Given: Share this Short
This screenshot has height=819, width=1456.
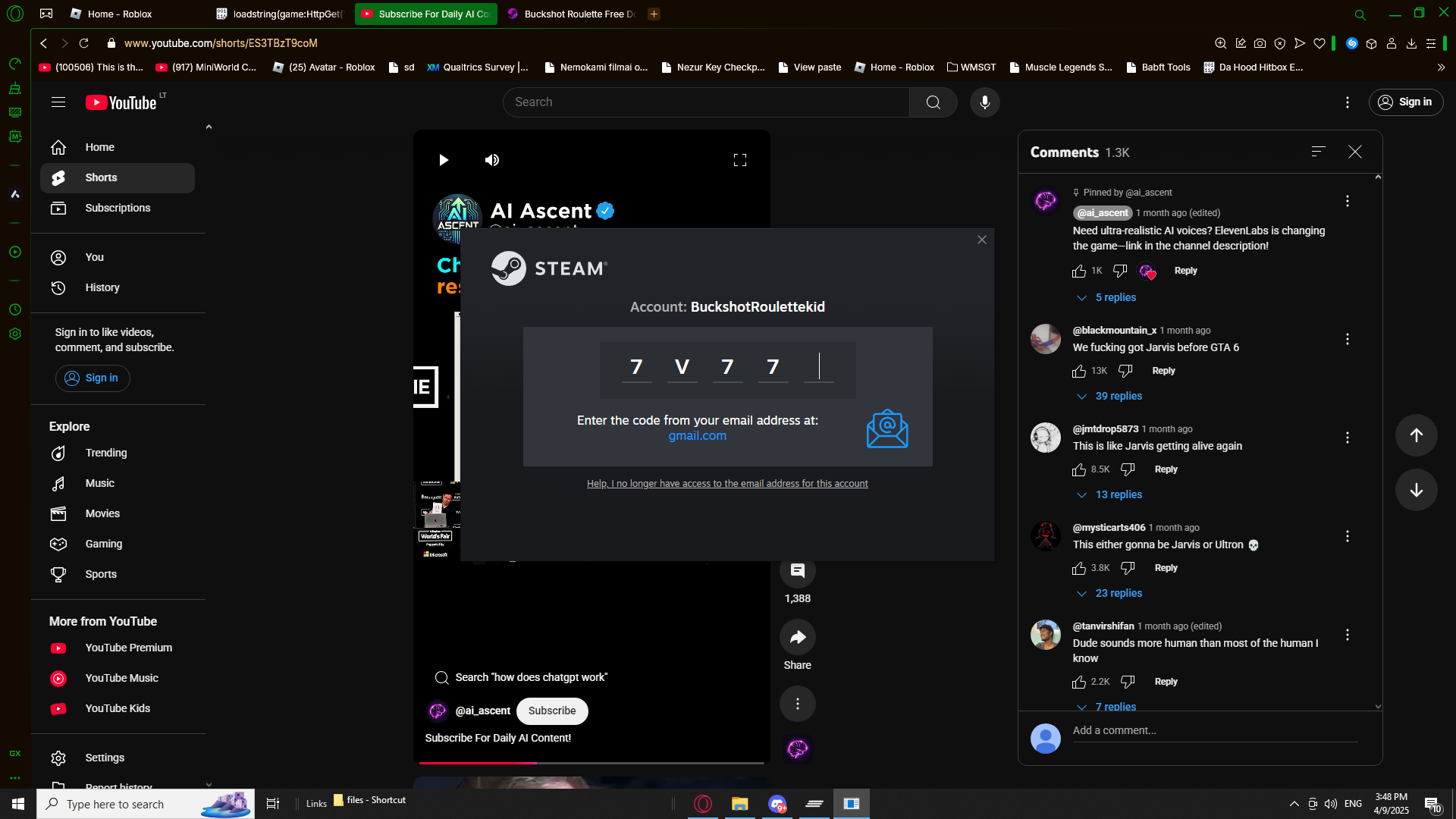Looking at the screenshot, I should (798, 637).
